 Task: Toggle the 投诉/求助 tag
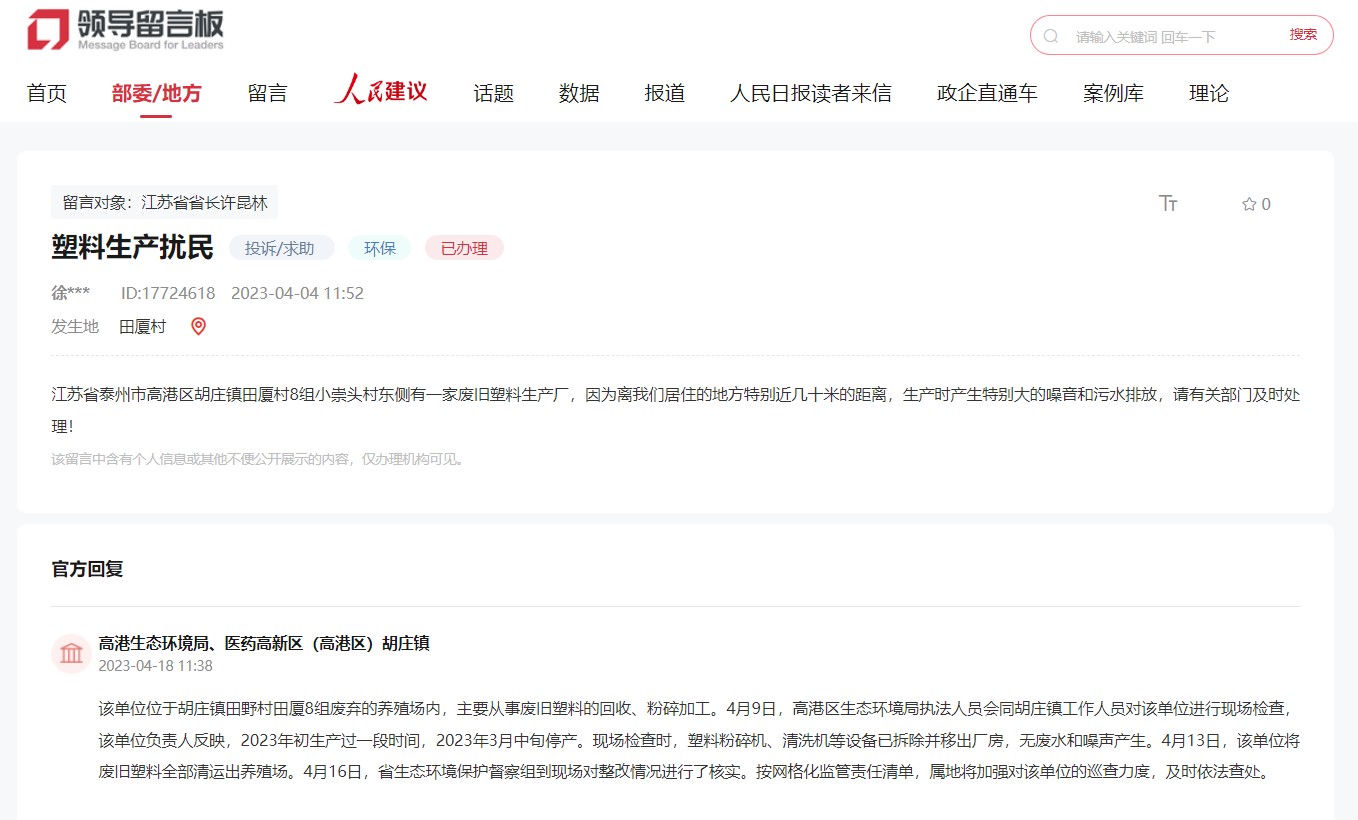[281, 247]
